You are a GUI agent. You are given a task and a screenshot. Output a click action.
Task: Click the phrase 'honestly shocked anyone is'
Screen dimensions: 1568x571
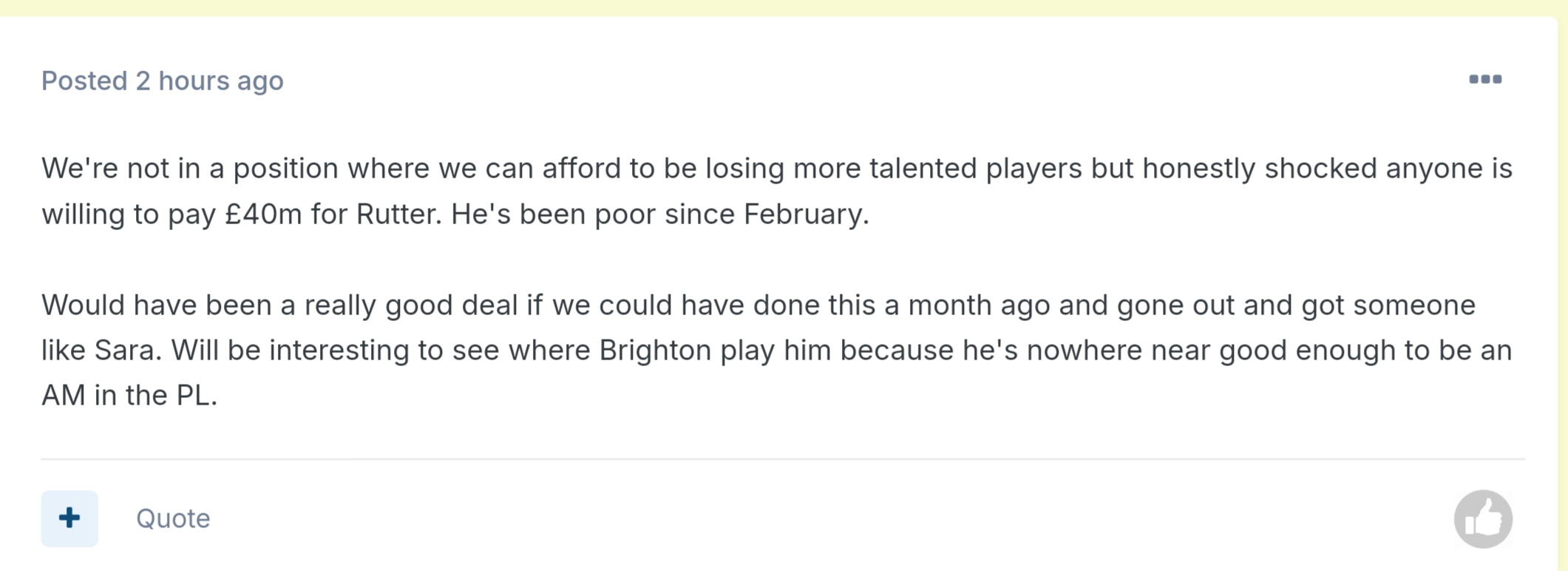pos(1328,169)
